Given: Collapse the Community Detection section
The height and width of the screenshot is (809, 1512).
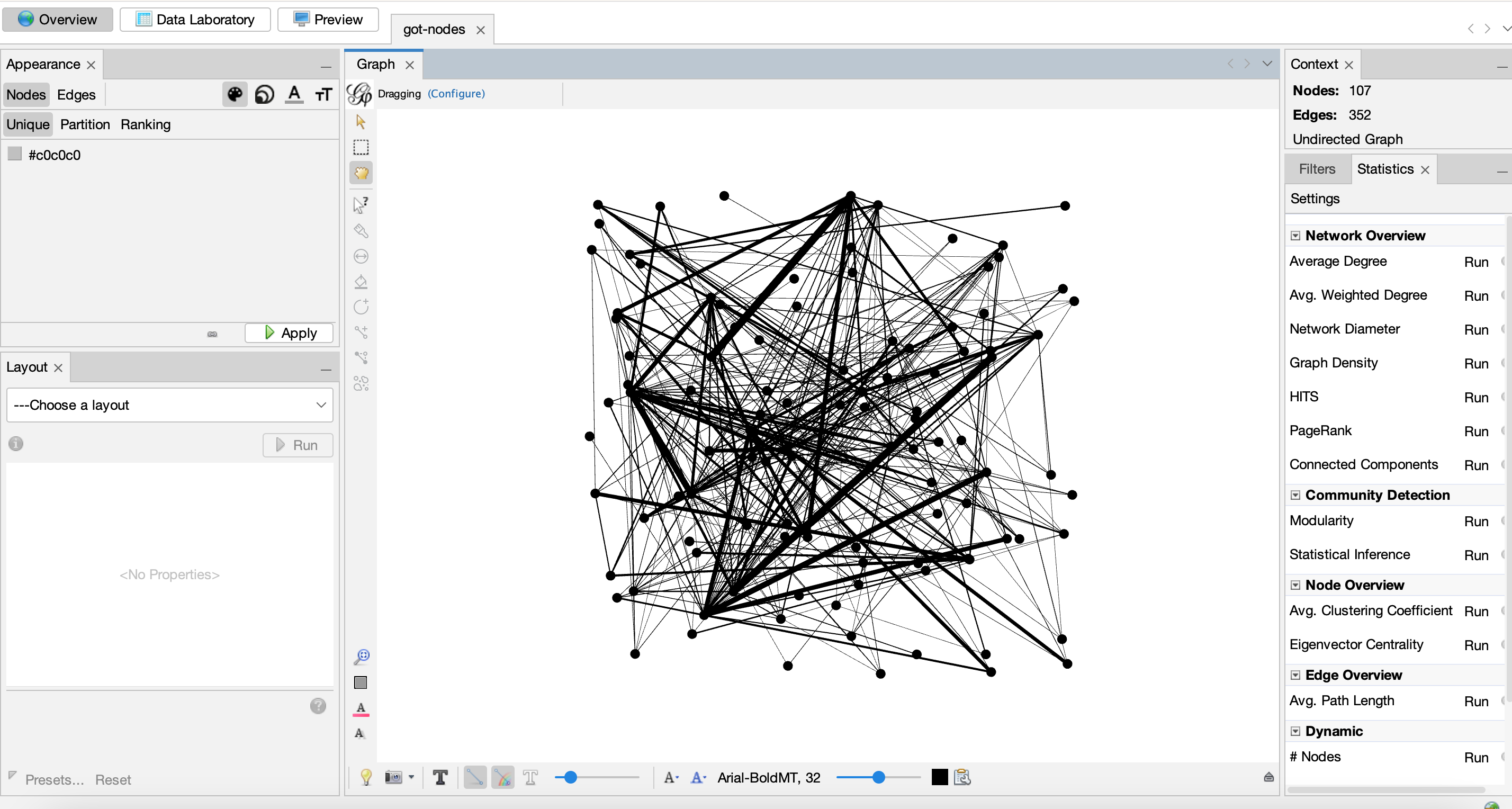Looking at the screenshot, I should point(1295,495).
